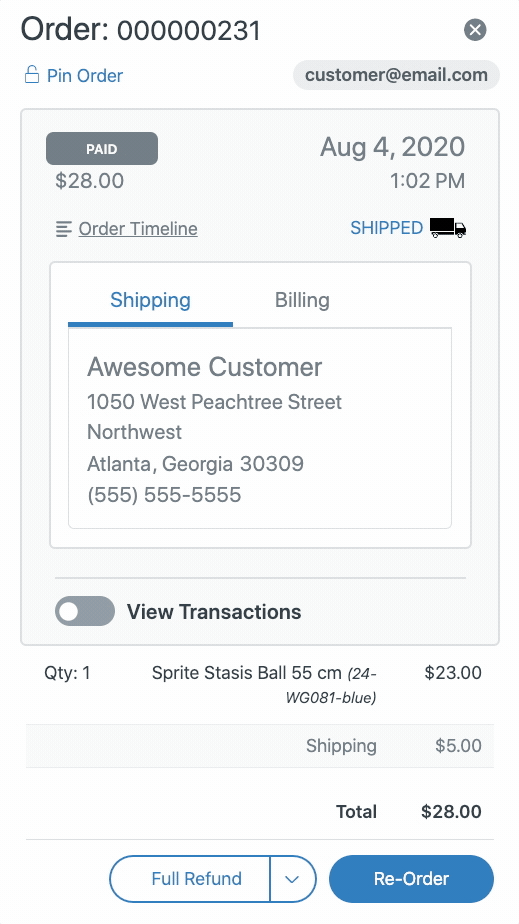Click the unlocked padlock pin icon
The image size is (519, 924).
click(32, 75)
